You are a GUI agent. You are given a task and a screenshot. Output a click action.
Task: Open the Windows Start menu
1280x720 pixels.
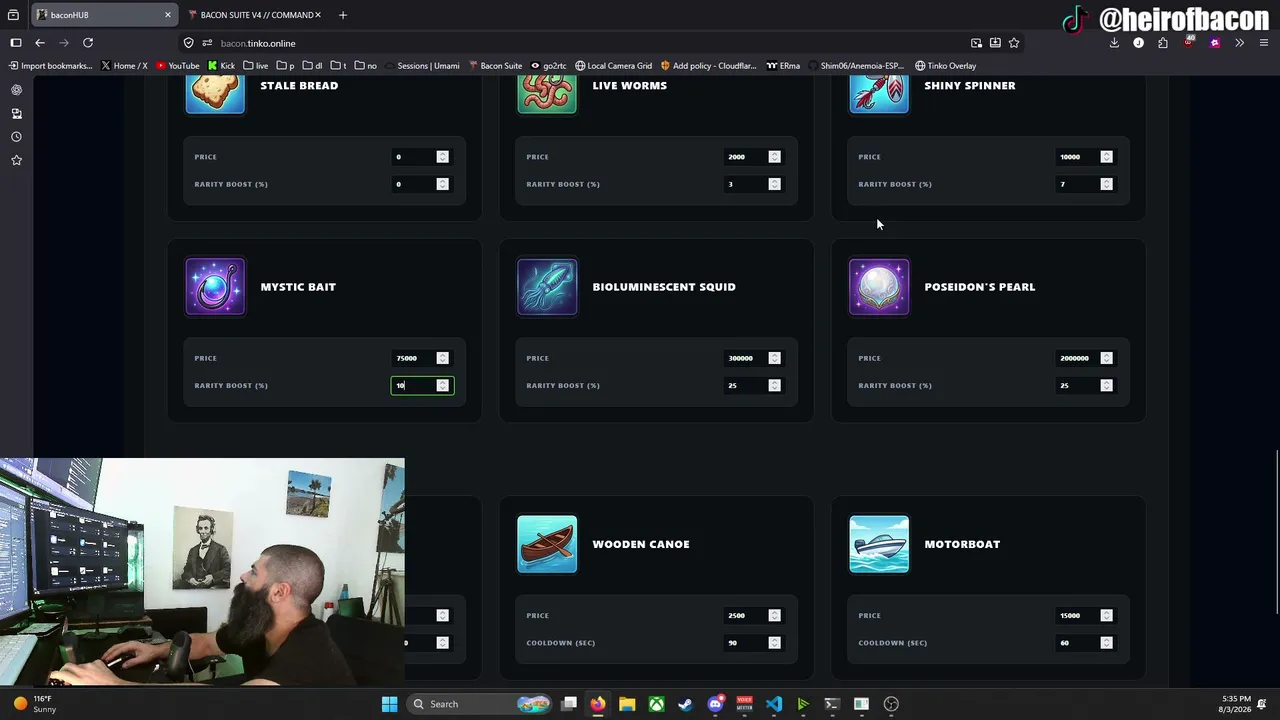pyautogui.click(x=389, y=704)
